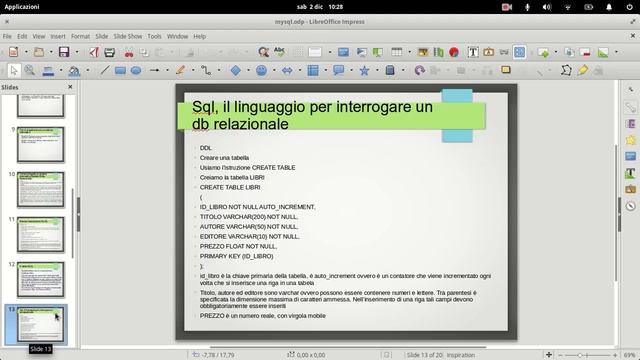The height and width of the screenshot is (360, 640).
Task: Select the Line drawing tool
Action: coord(104,70)
